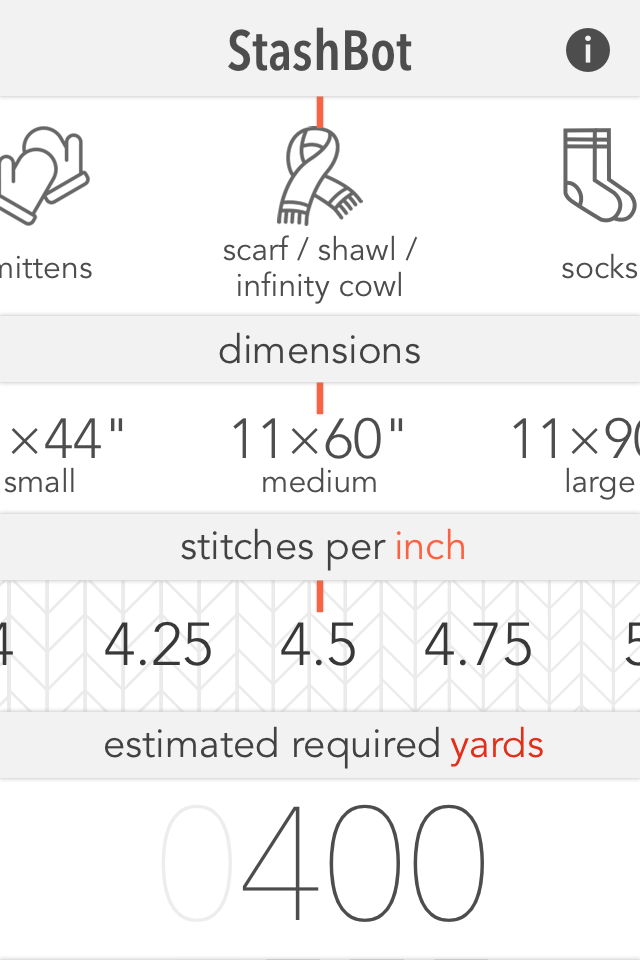Select the 'mittens' text label
The height and width of the screenshot is (960, 640).
point(46,268)
